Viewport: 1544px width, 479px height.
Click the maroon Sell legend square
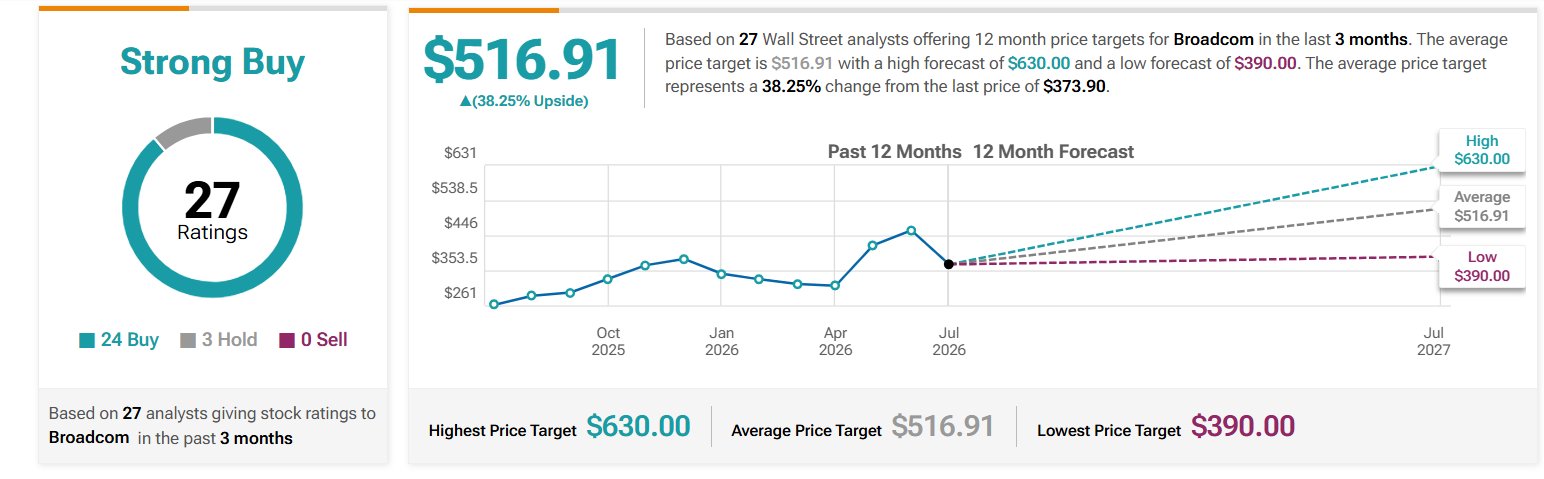point(287,341)
